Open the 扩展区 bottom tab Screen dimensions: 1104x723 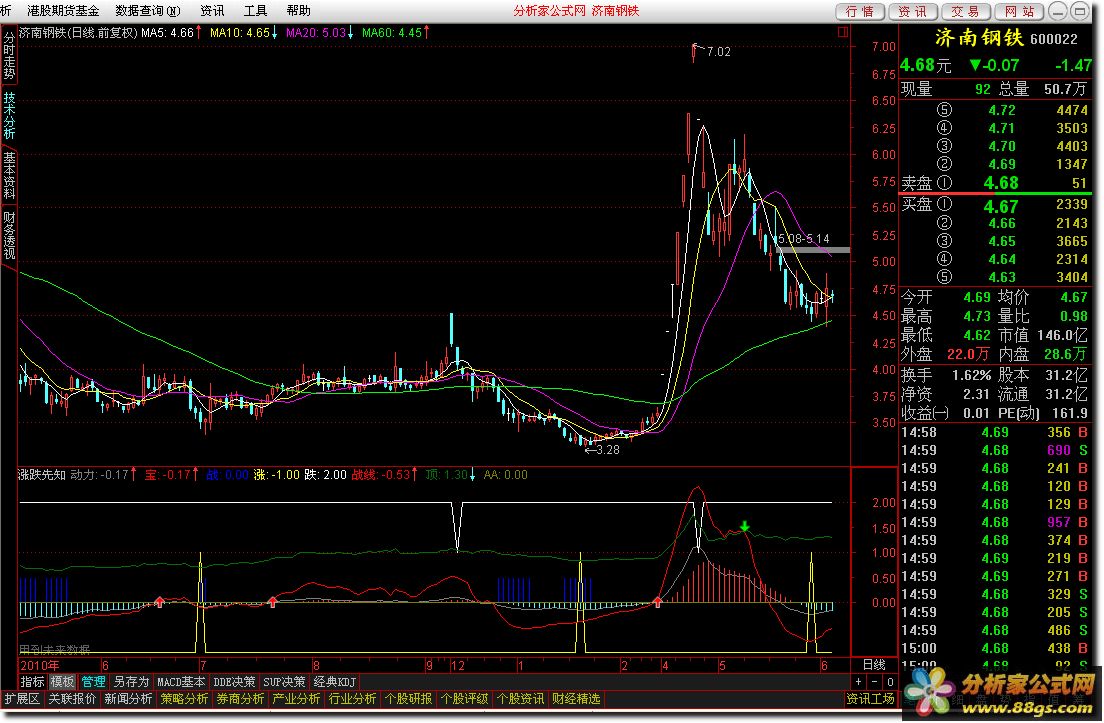click(22, 698)
